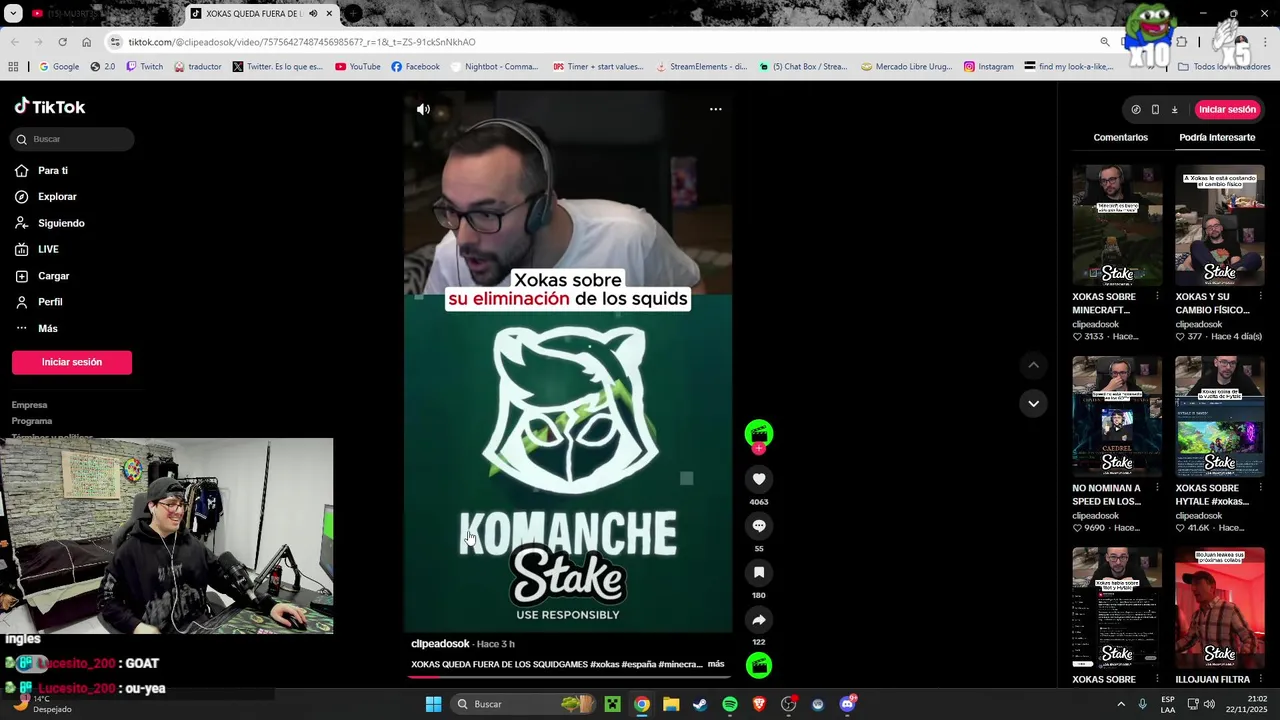Open Windows Start menu
Viewport: 1280px width, 720px height.
coord(433,704)
